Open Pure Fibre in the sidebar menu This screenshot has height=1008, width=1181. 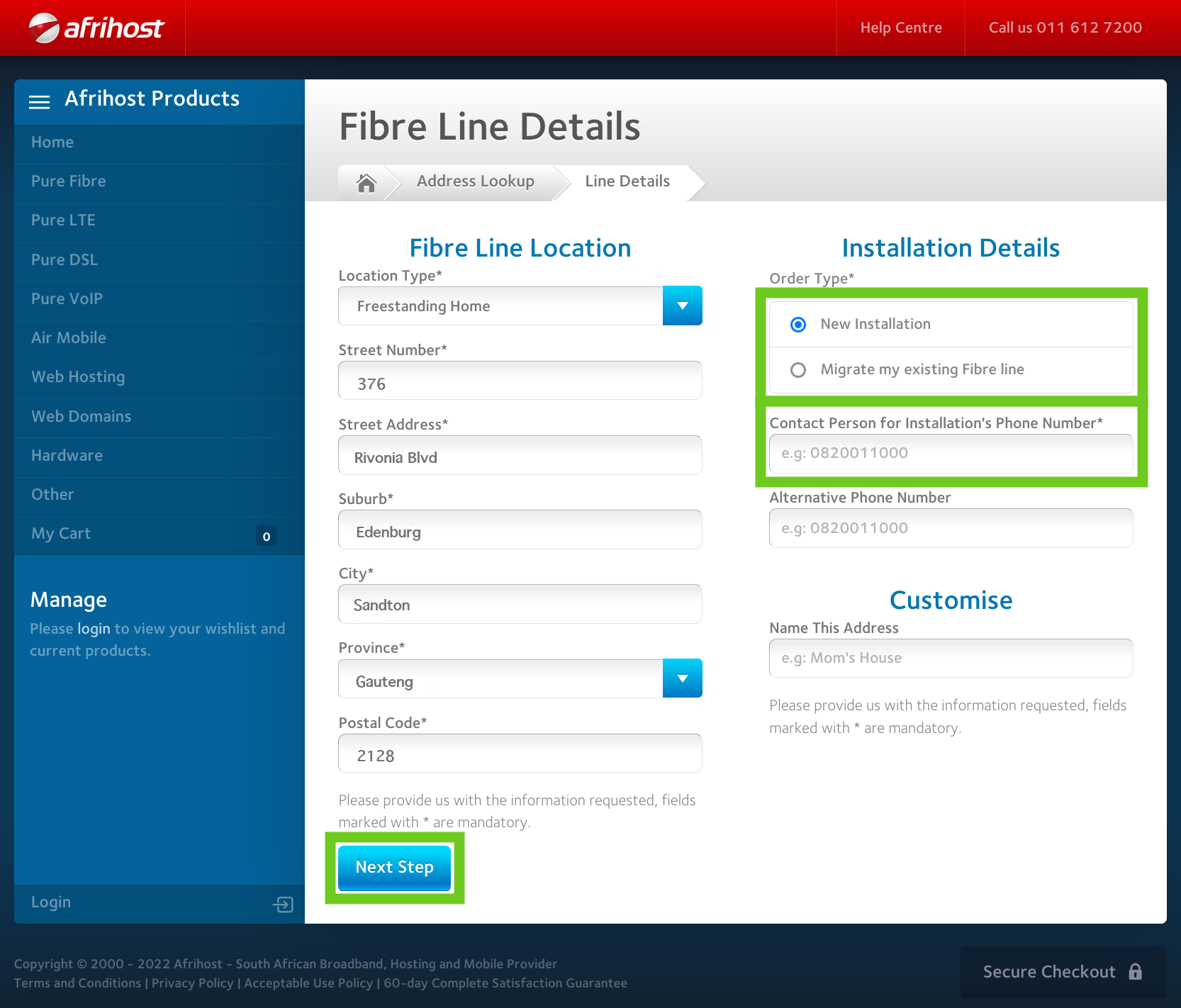coord(69,181)
